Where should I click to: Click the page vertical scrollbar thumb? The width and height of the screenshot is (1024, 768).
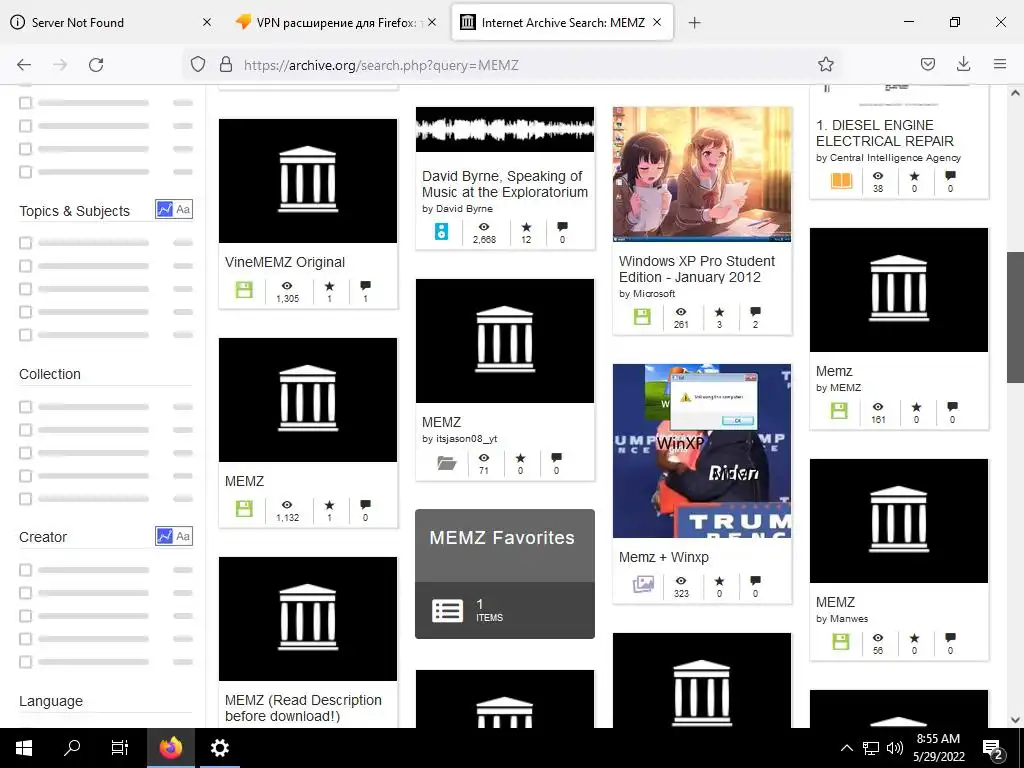pos(1015,317)
